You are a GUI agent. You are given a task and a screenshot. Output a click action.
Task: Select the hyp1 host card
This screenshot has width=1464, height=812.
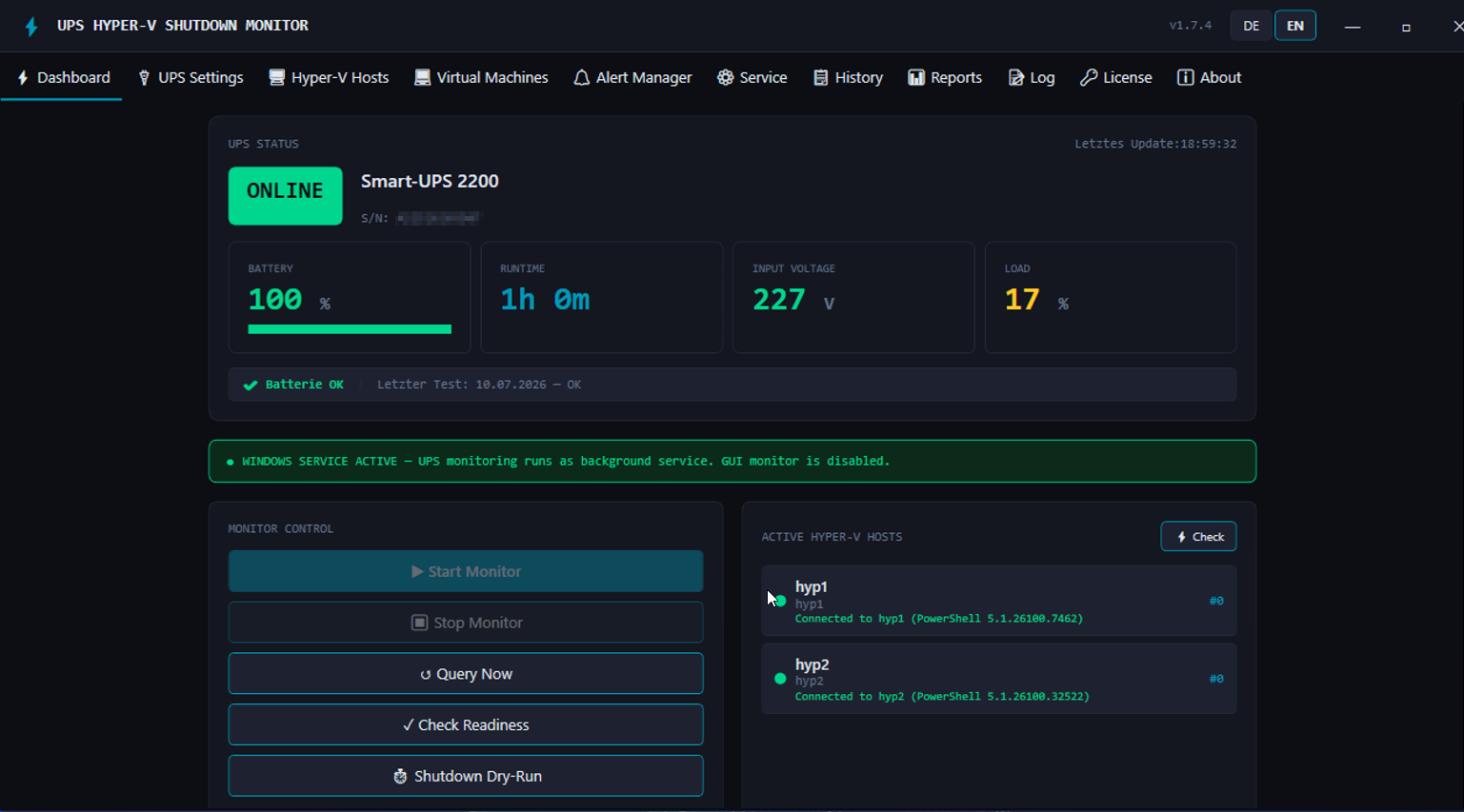coord(998,601)
